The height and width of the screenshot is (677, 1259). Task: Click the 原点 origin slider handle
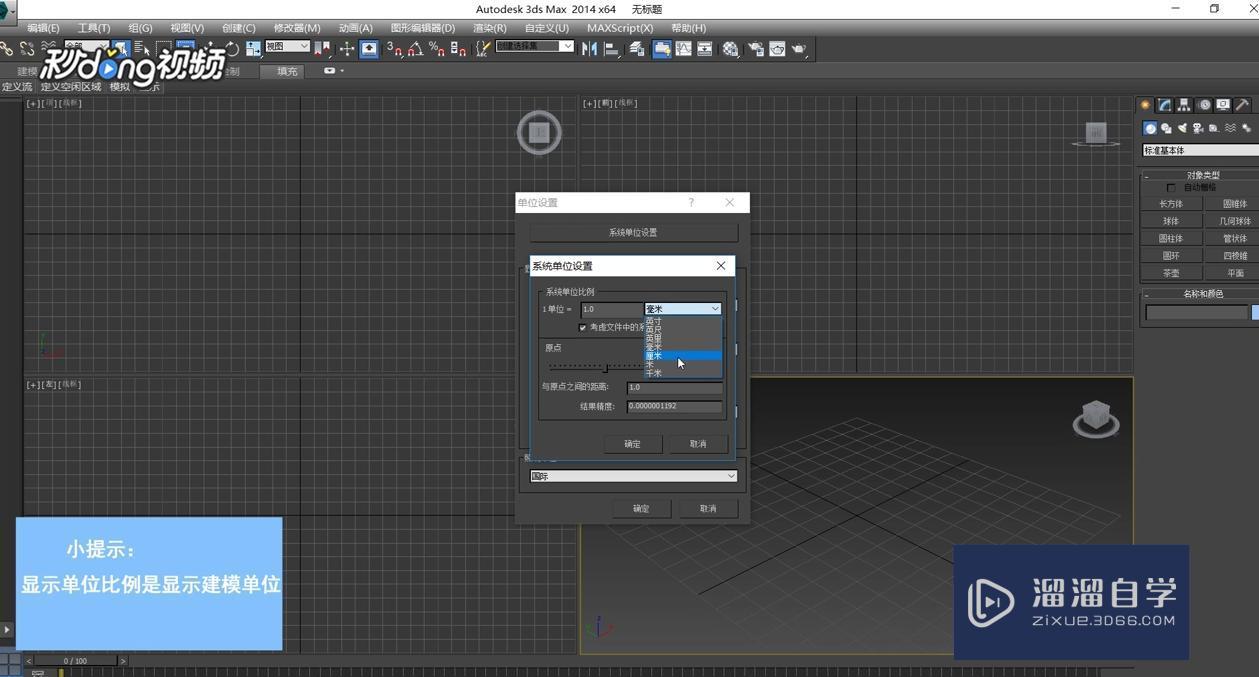click(x=606, y=367)
